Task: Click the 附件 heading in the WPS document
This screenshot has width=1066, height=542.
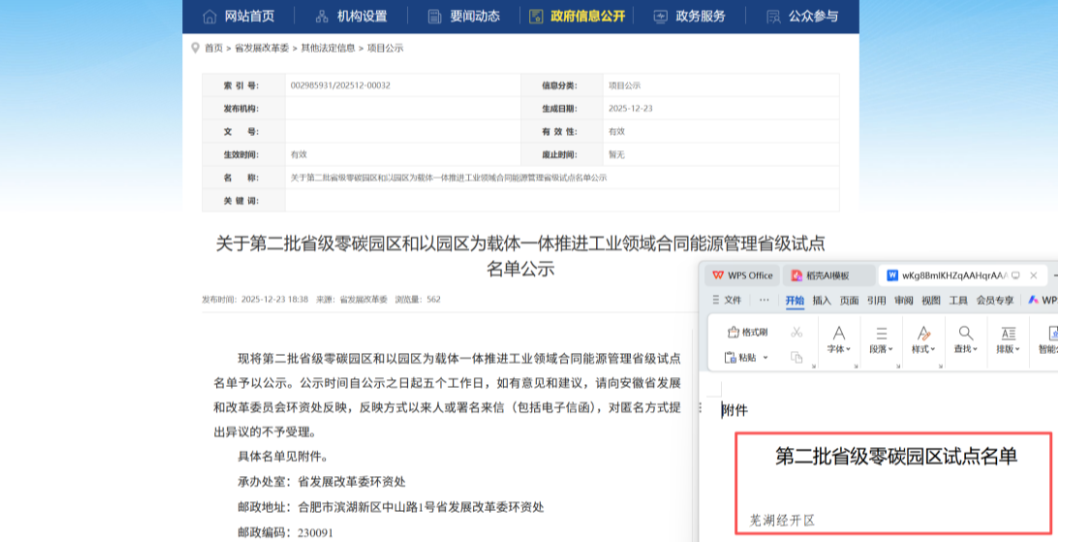Action: tap(734, 410)
